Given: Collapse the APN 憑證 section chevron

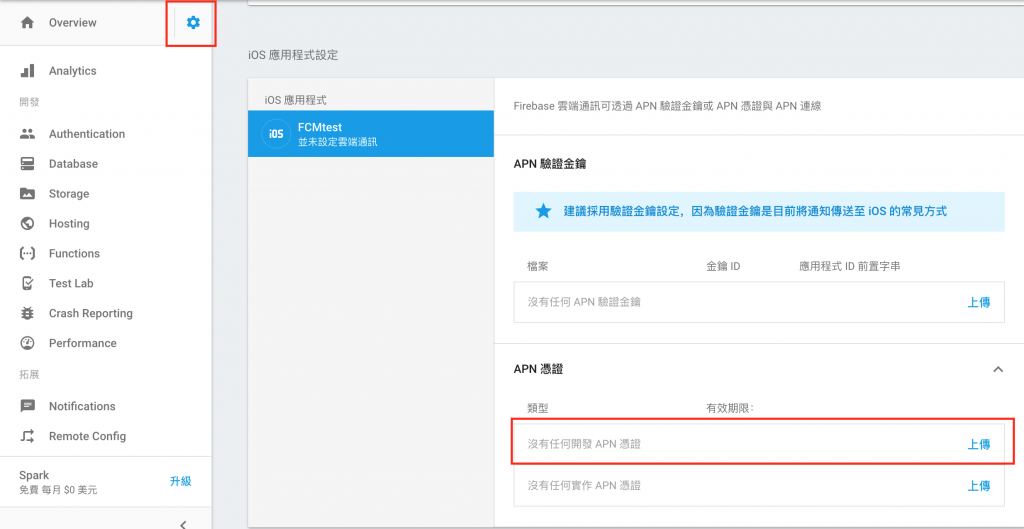Looking at the screenshot, I should pyautogui.click(x=997, y=369).
